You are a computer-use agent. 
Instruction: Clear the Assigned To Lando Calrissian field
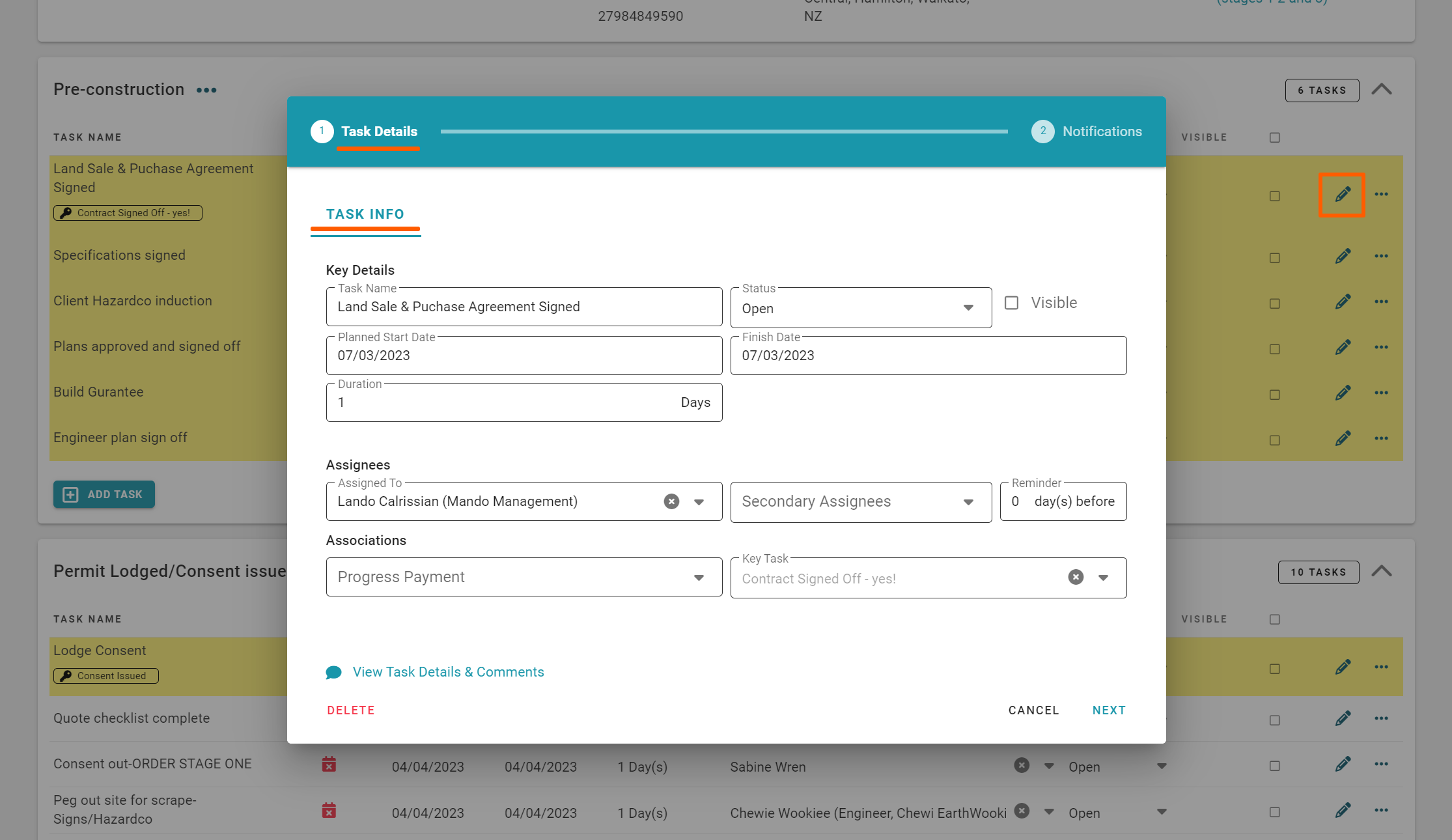click(671, 501)
